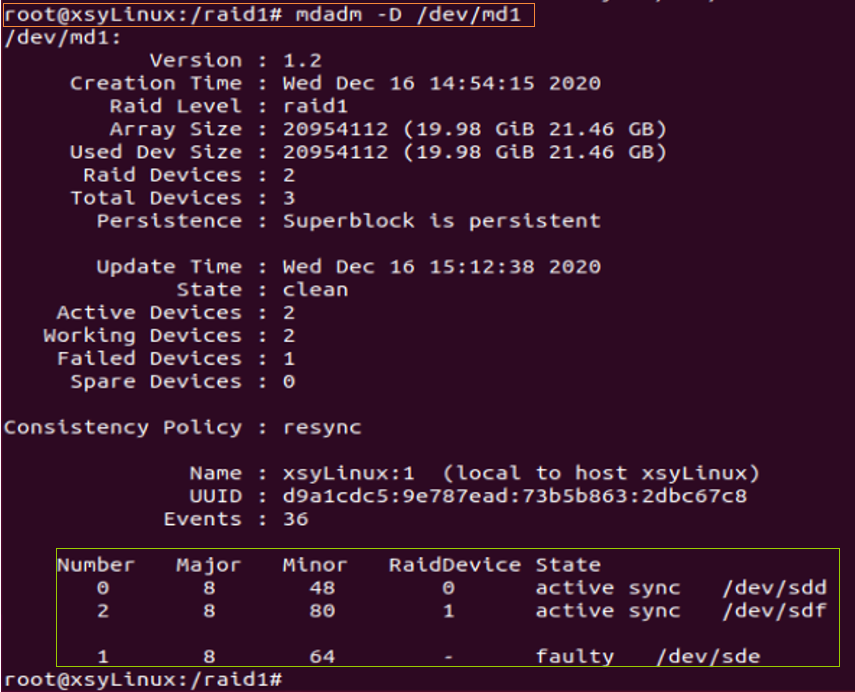Click the Spare Devices value '0'
The width and height of the screenshot is (855, 692).
289,382
